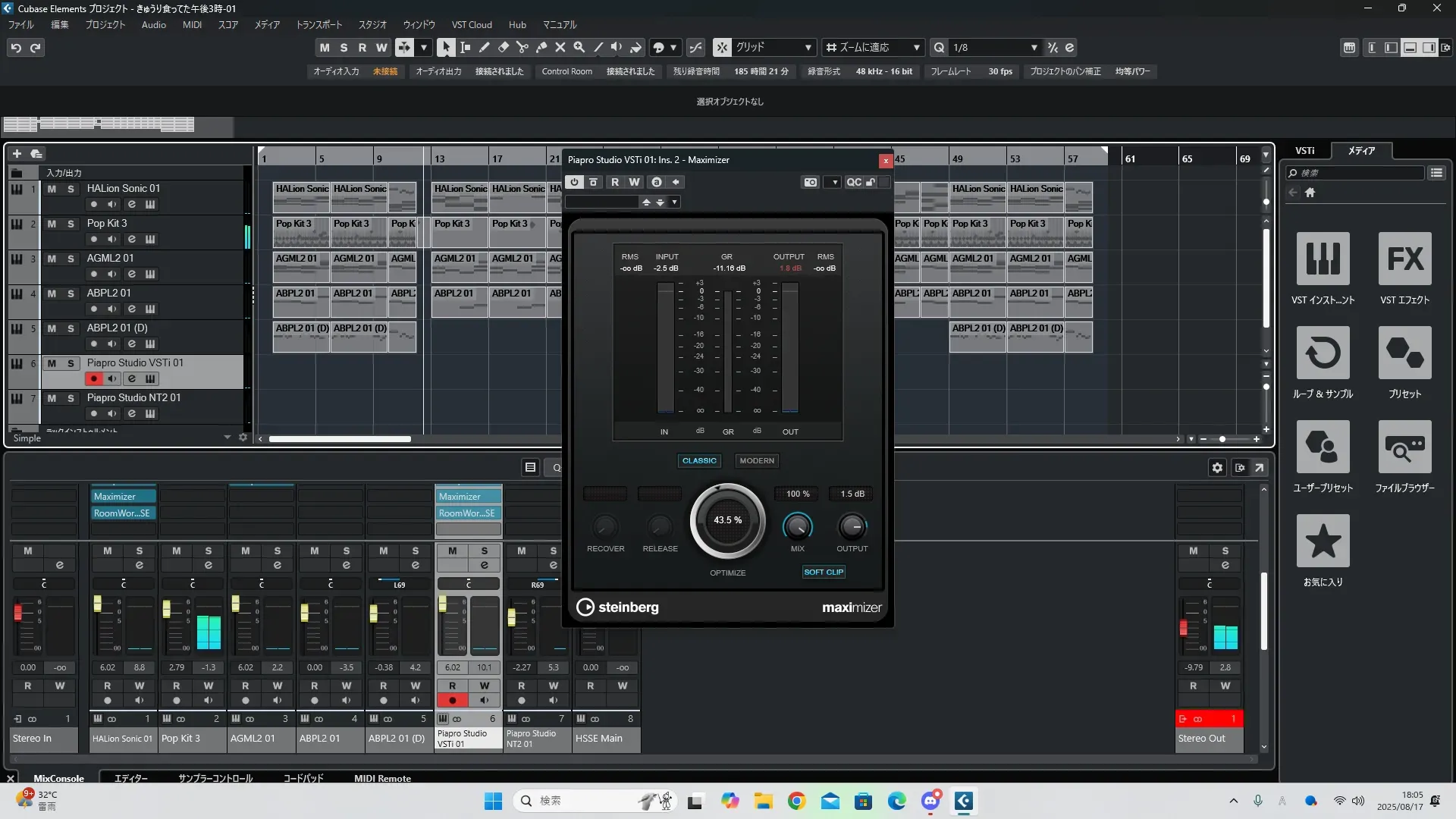Open the Transport menu

pyautogui.click(x=318, y=25)
